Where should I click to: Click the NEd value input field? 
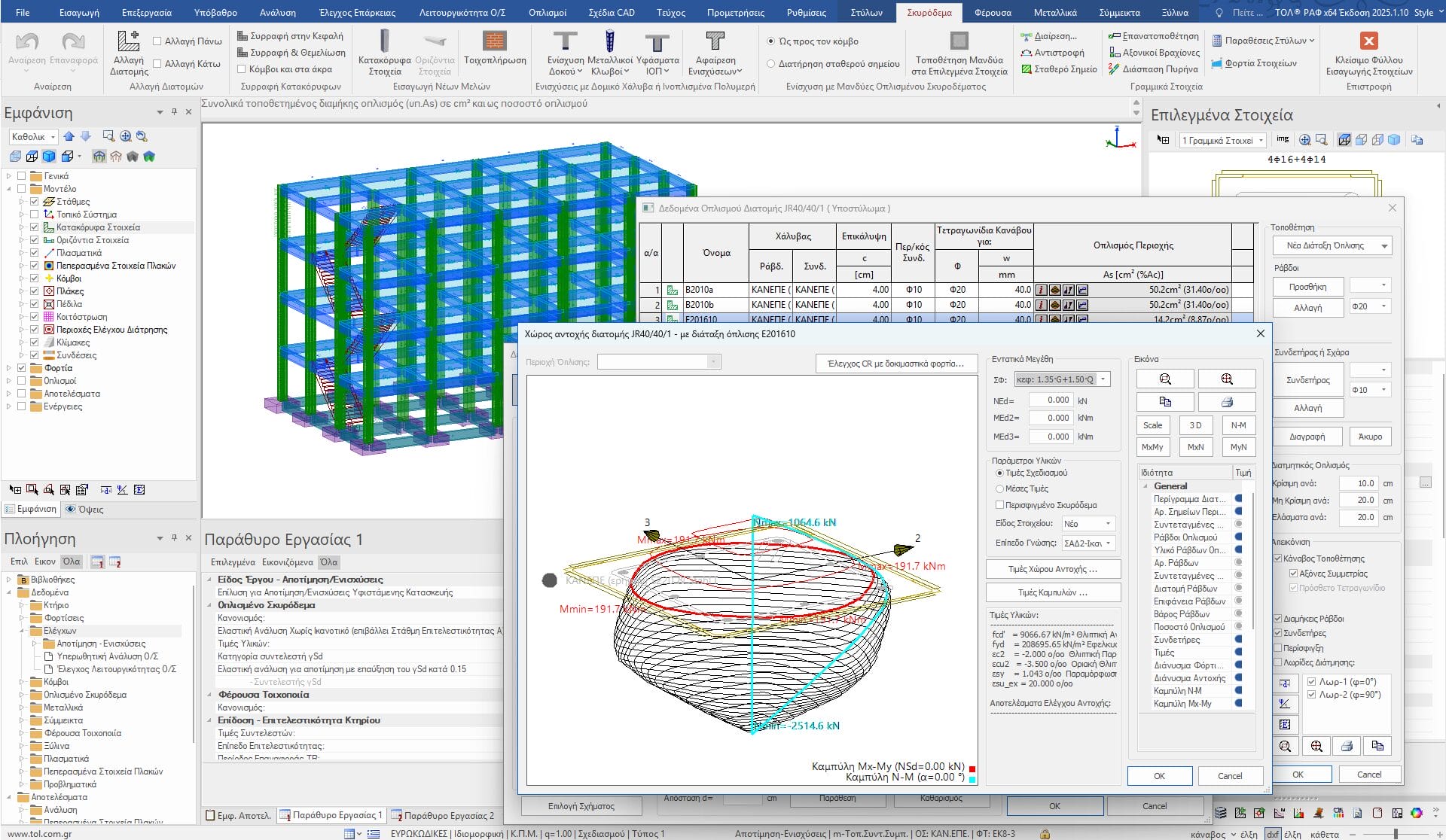pyautogui.click(x=1050, y=400)
